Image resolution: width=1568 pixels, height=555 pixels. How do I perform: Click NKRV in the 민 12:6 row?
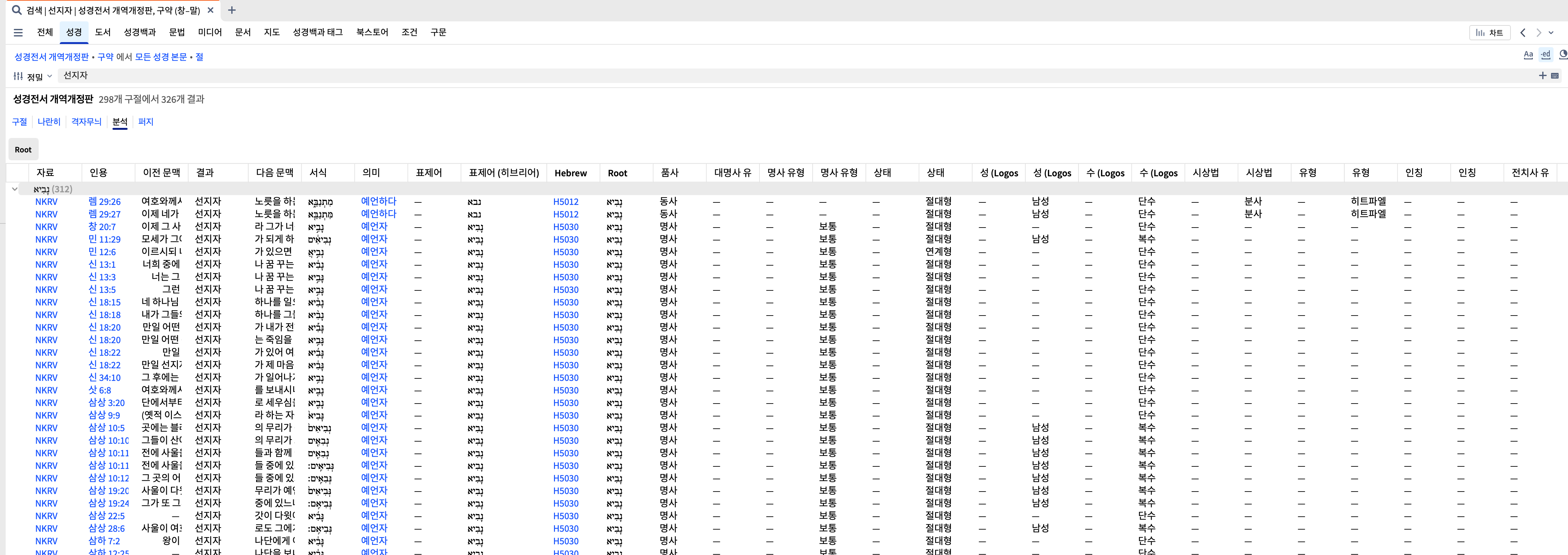(x=46, y=252)
